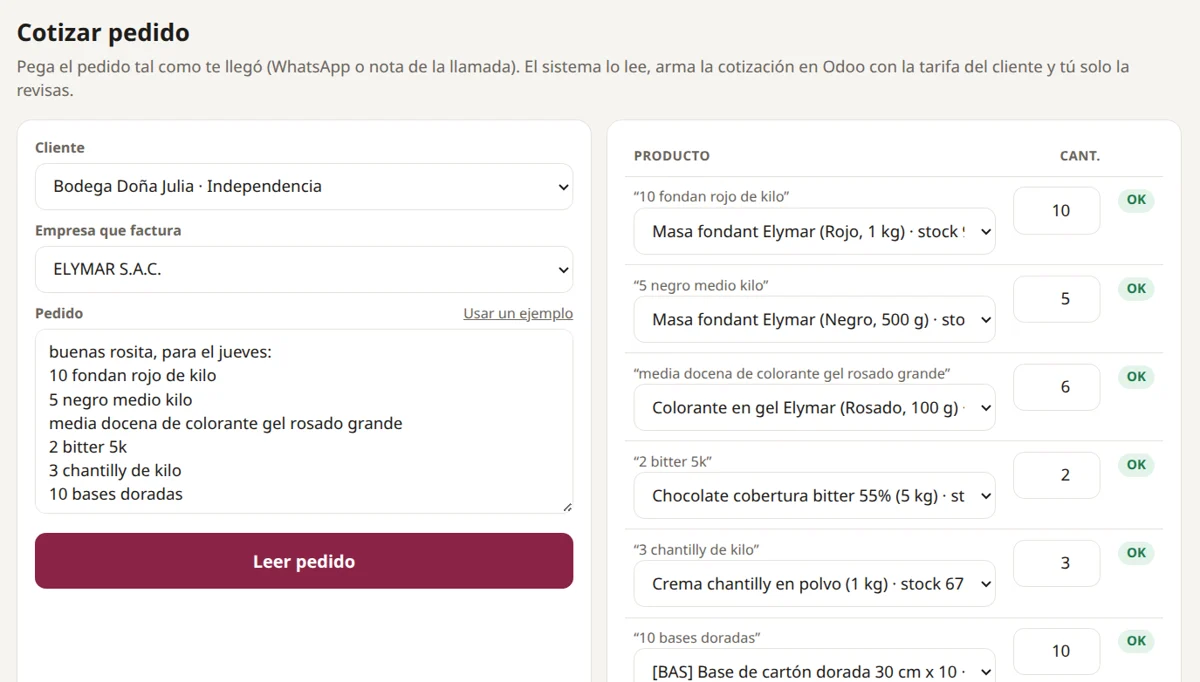Screen dimensions: 1200x682
Task: Click inside the Pedido text area
Action: pyautogui.click(x=304, y=422)
